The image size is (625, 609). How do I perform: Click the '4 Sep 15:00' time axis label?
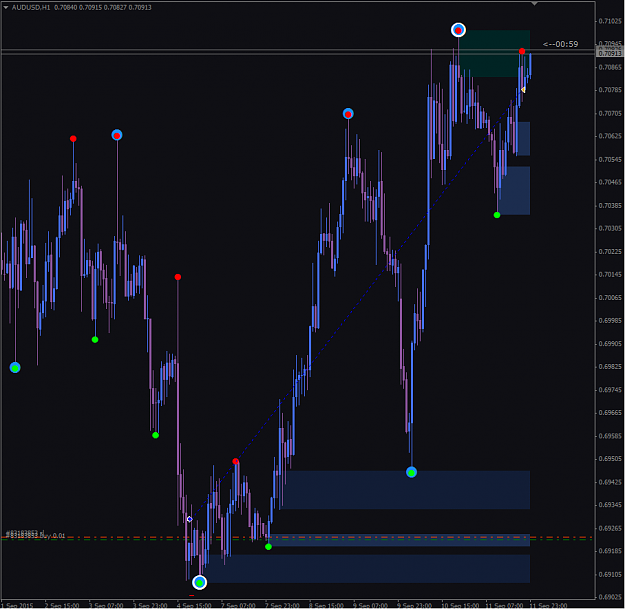tap(194, 605)
